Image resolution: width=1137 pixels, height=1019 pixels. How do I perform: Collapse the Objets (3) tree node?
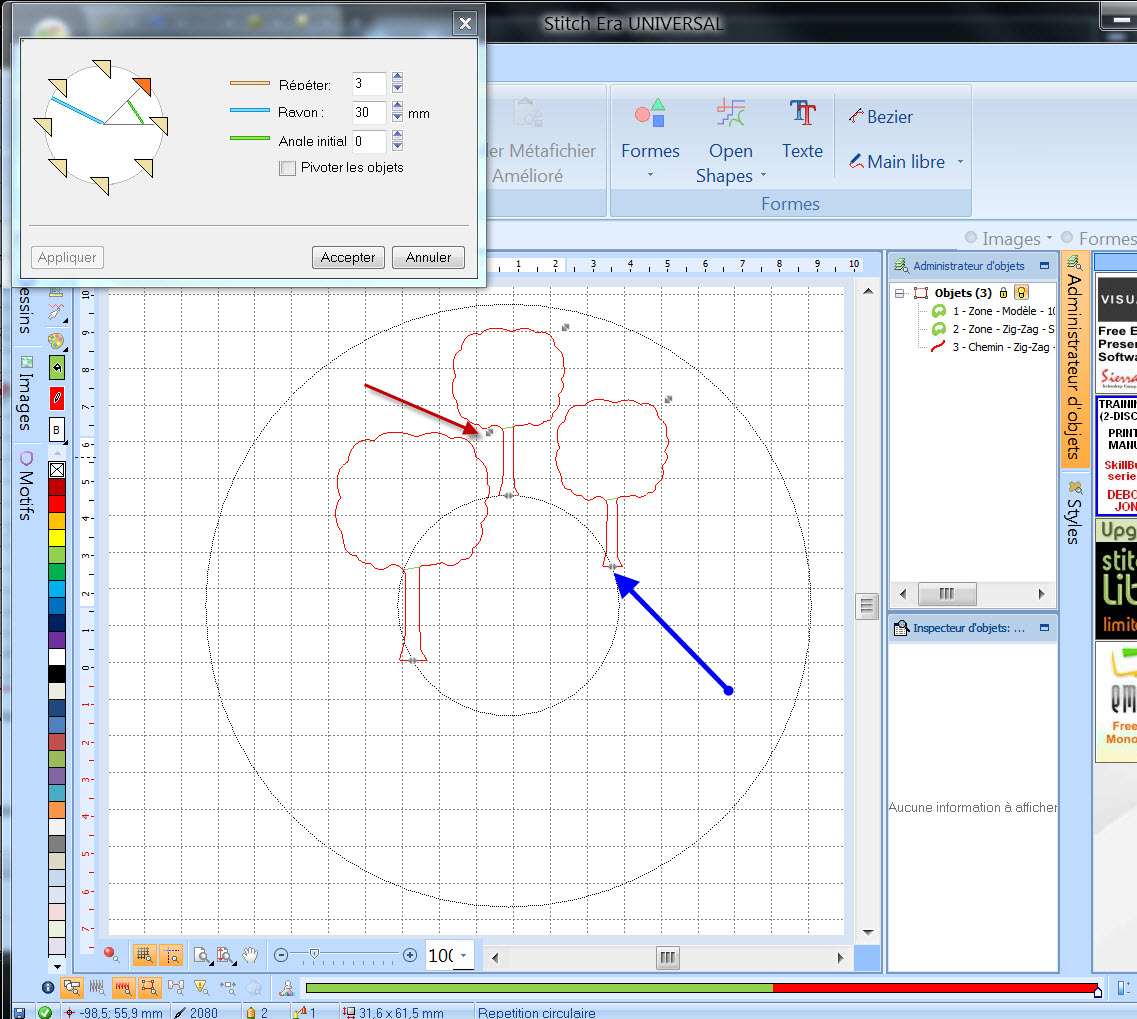900,294
